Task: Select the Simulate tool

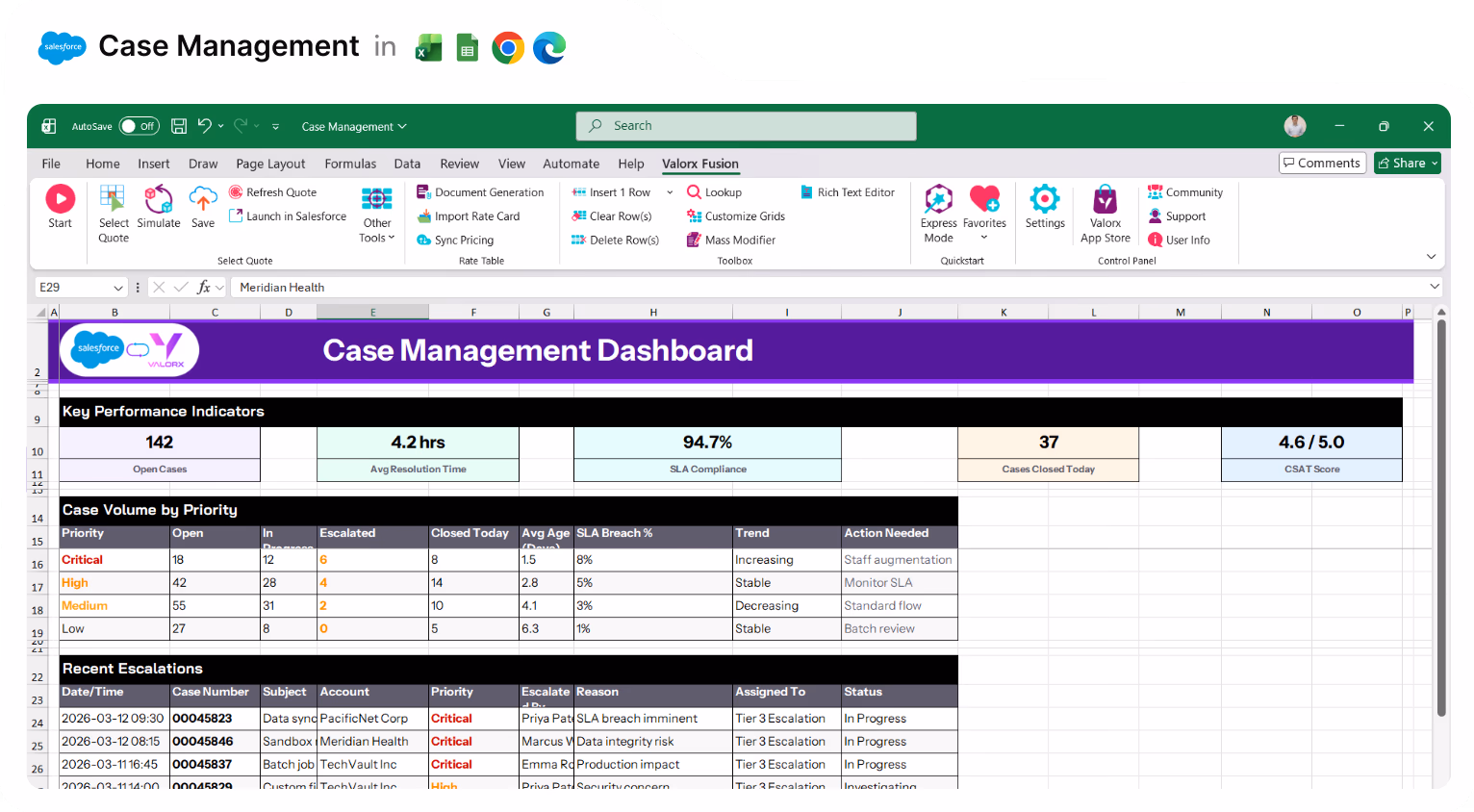Action: click(x=159, y=206)
